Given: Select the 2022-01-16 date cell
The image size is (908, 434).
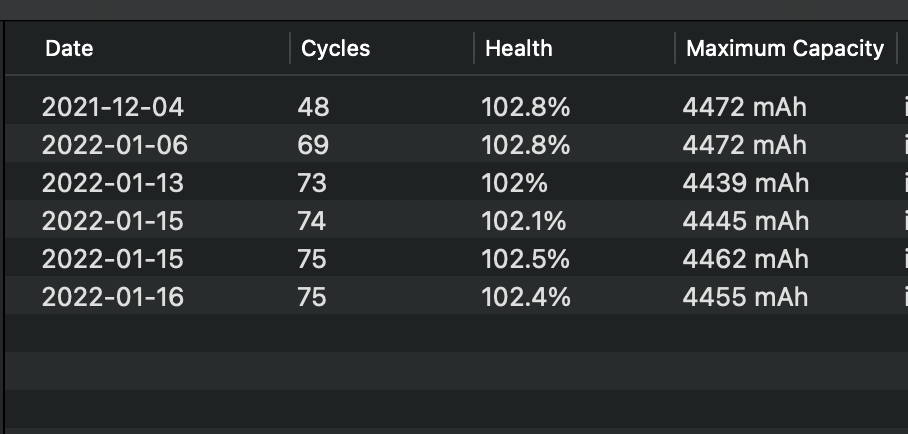Looking at the screenshot, I should tap(113, 297).
